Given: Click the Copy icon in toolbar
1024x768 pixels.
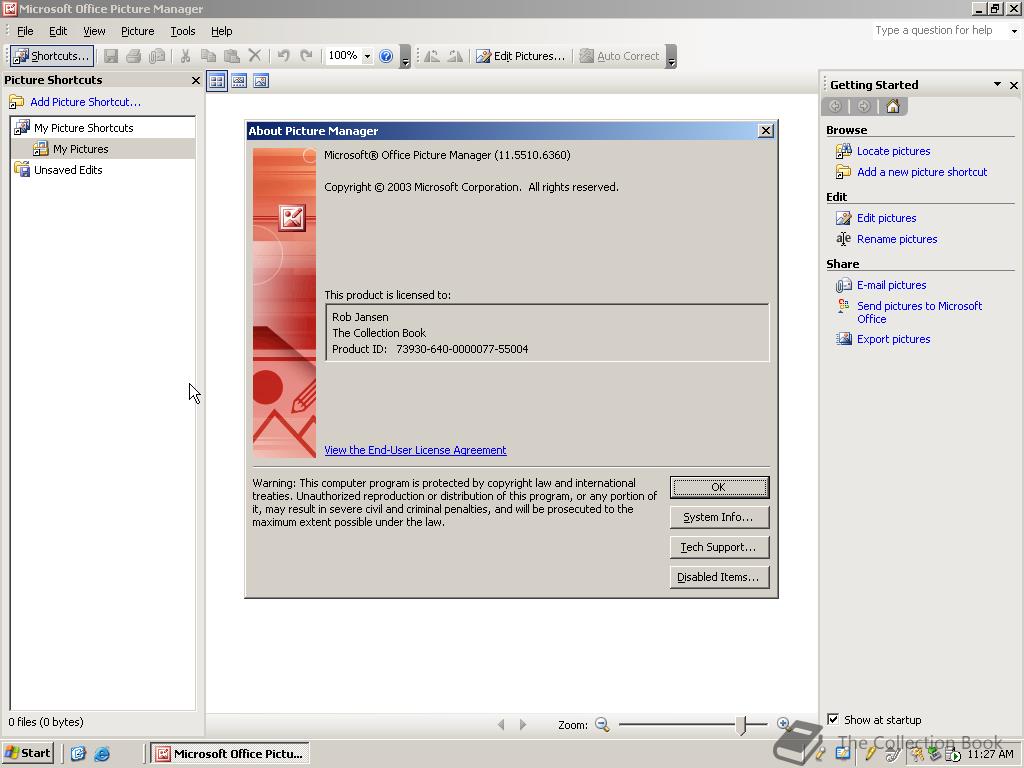Looking at the screenshot, I should pyautogui.click(x=208, y=56).
